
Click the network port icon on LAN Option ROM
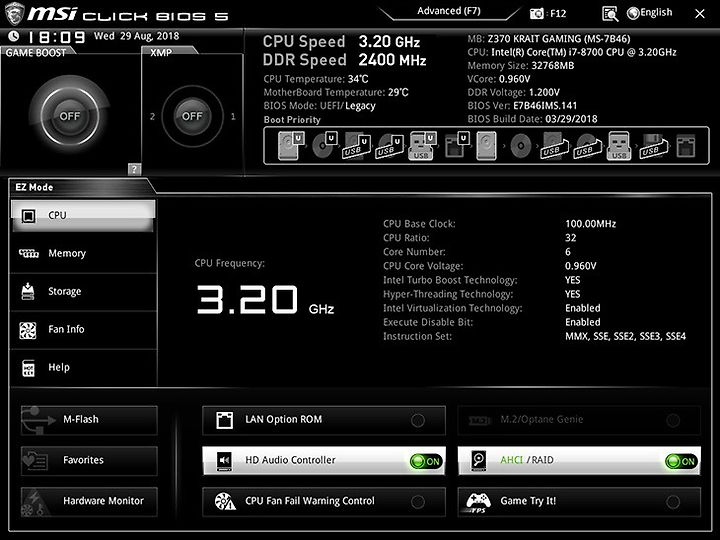225,420
